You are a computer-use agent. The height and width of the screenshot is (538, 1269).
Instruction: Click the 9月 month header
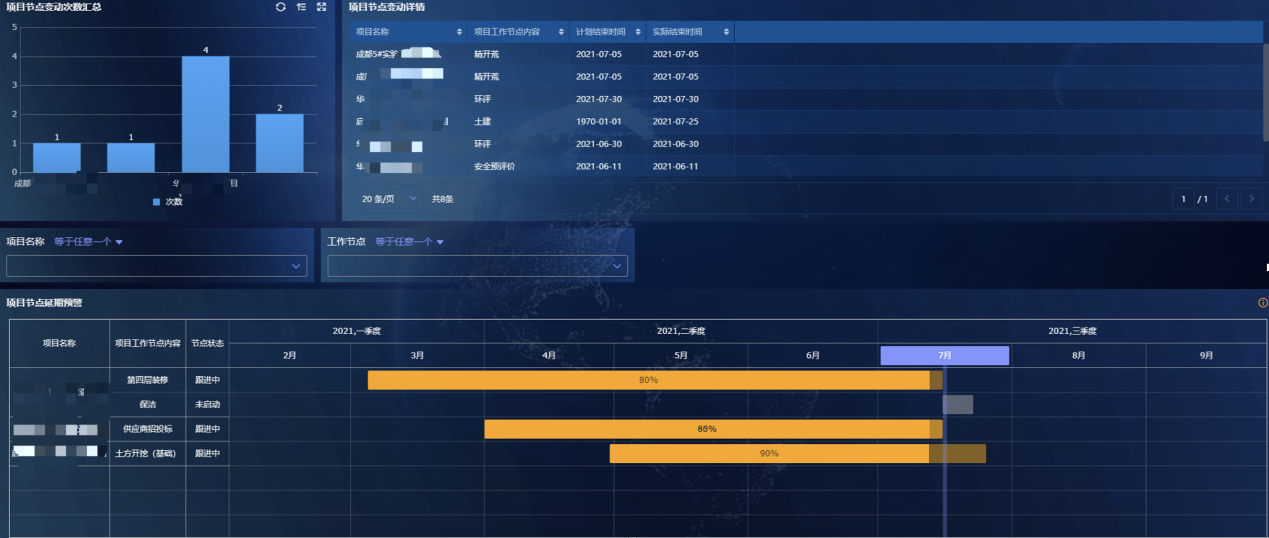1206,355
